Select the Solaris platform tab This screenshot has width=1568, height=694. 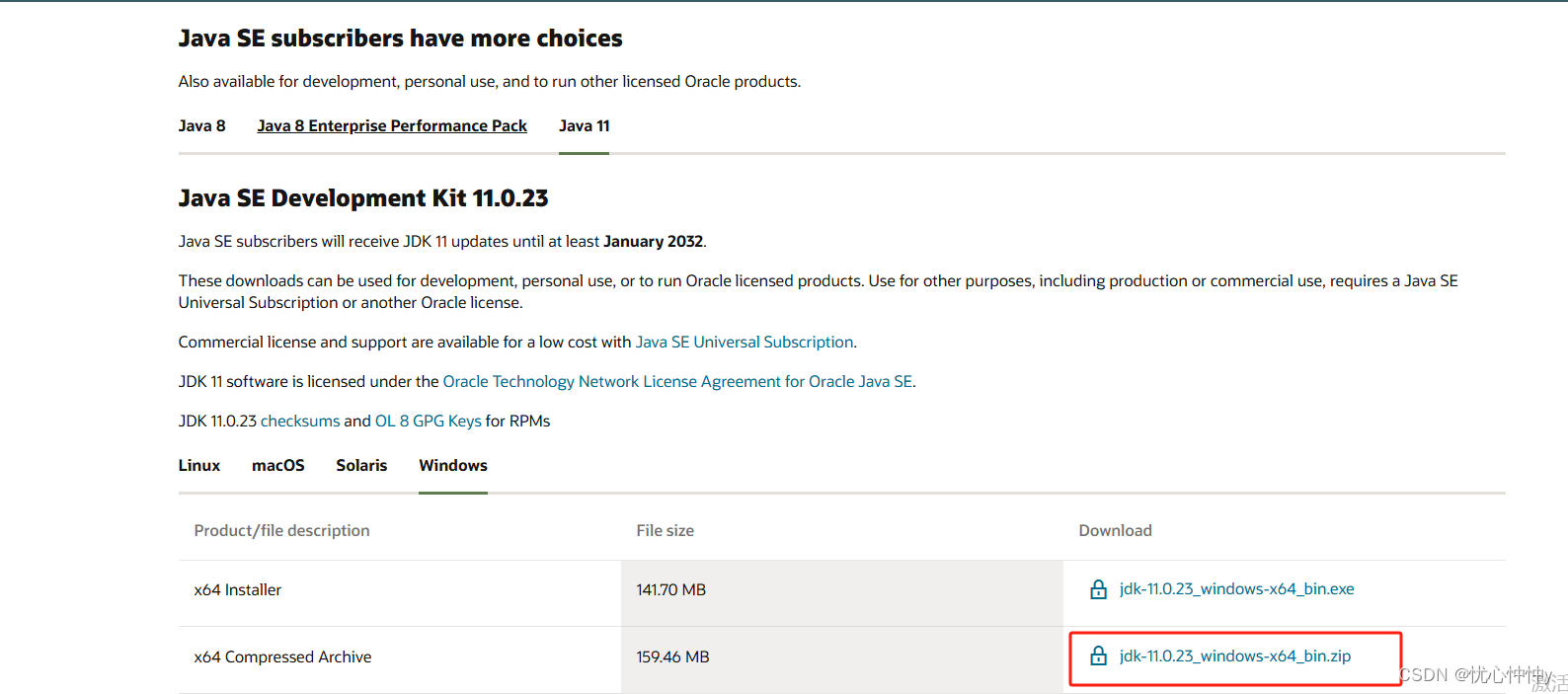[361, 466]
